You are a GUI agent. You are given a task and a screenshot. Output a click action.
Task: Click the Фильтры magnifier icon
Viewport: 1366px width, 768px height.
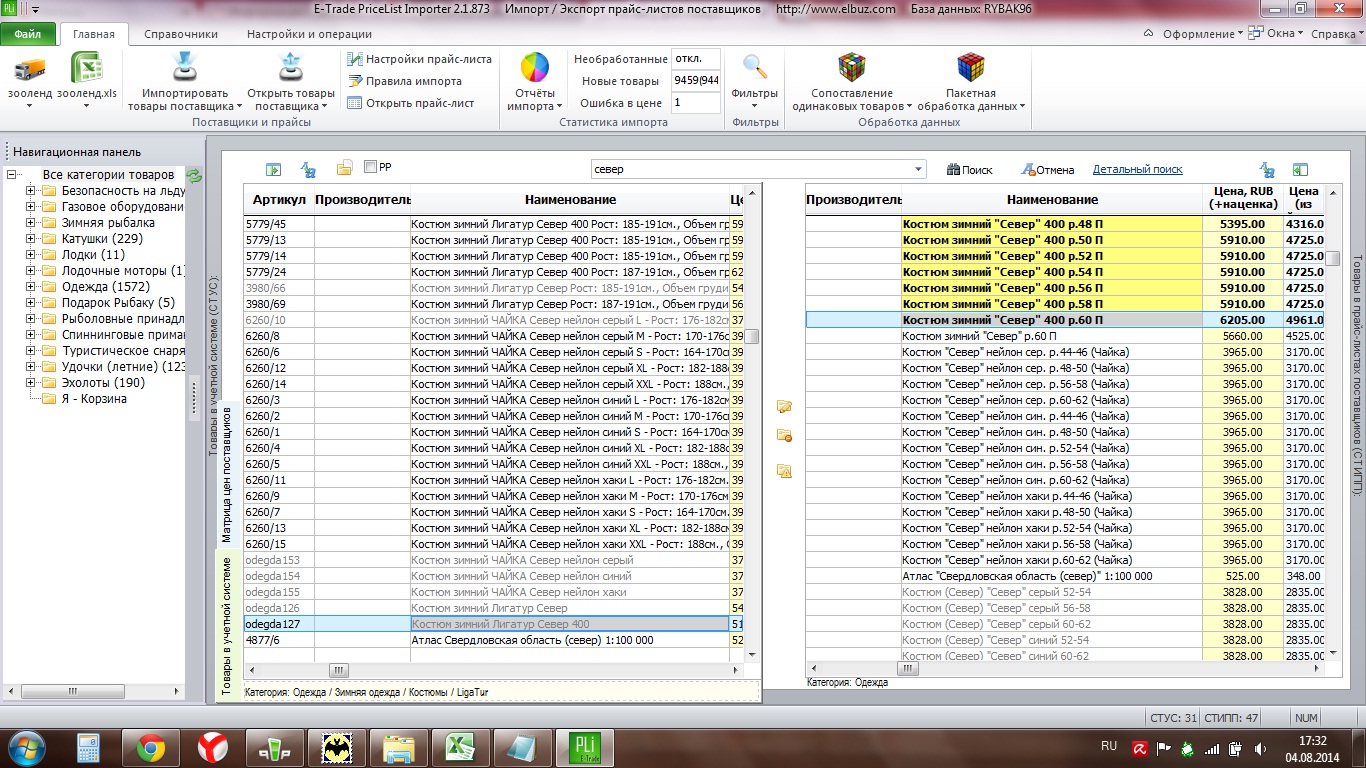755,68
